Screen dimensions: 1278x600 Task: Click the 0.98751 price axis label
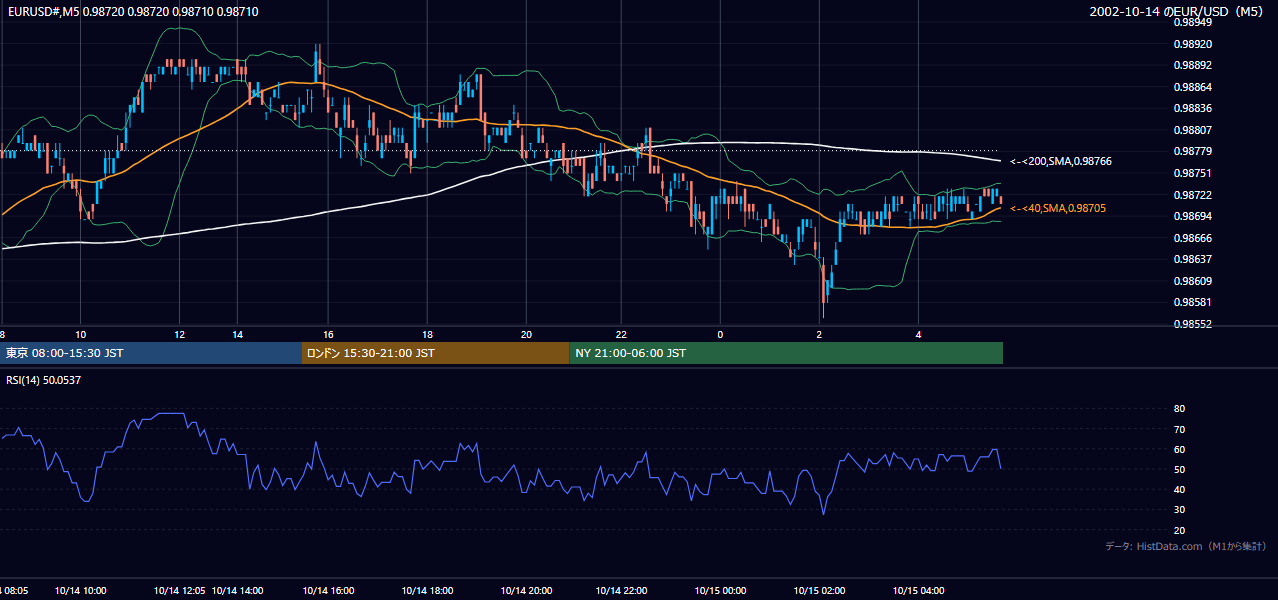(x=1192, y=173)
